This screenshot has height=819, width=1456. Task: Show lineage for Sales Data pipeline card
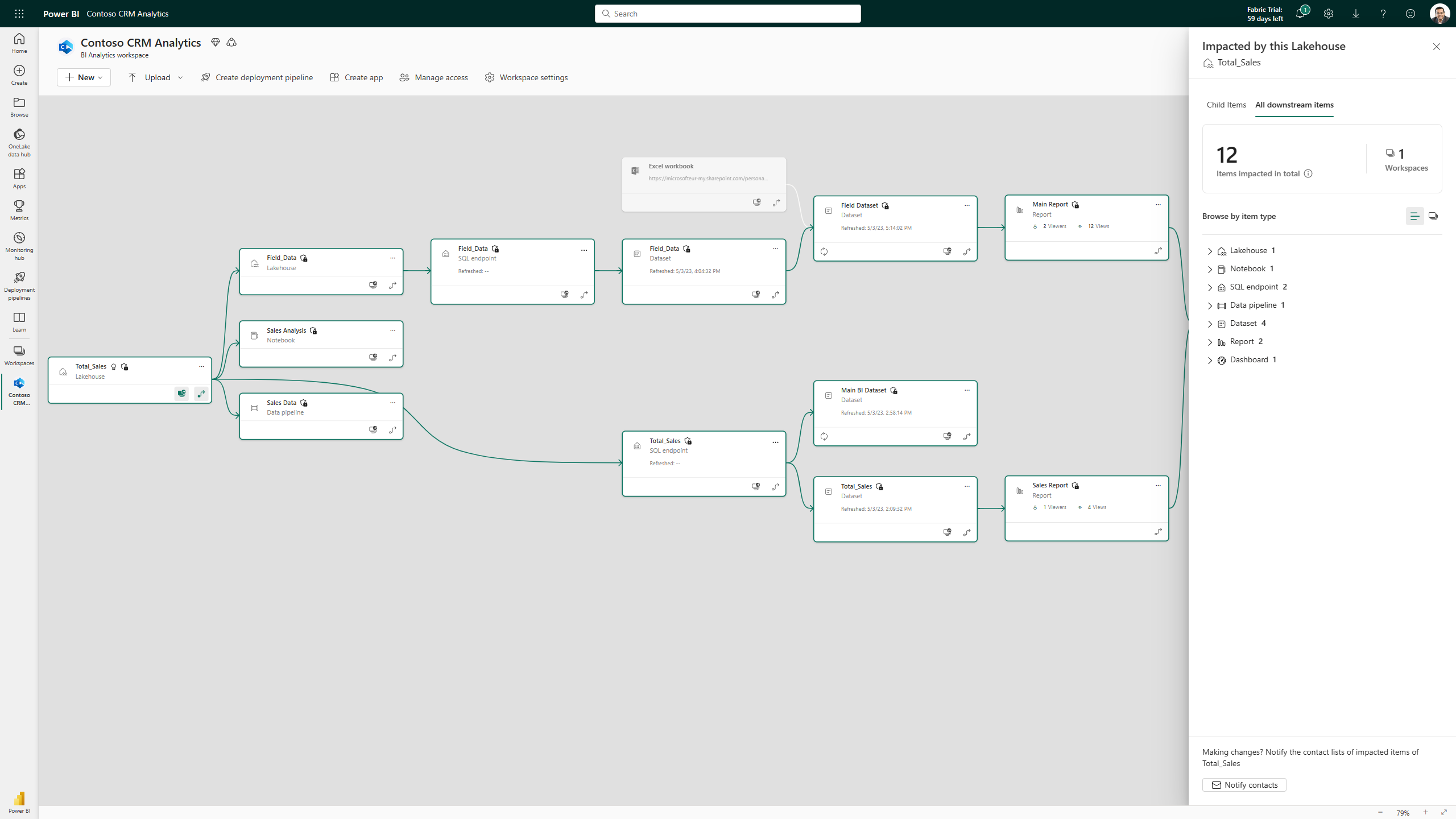point(393,429)
